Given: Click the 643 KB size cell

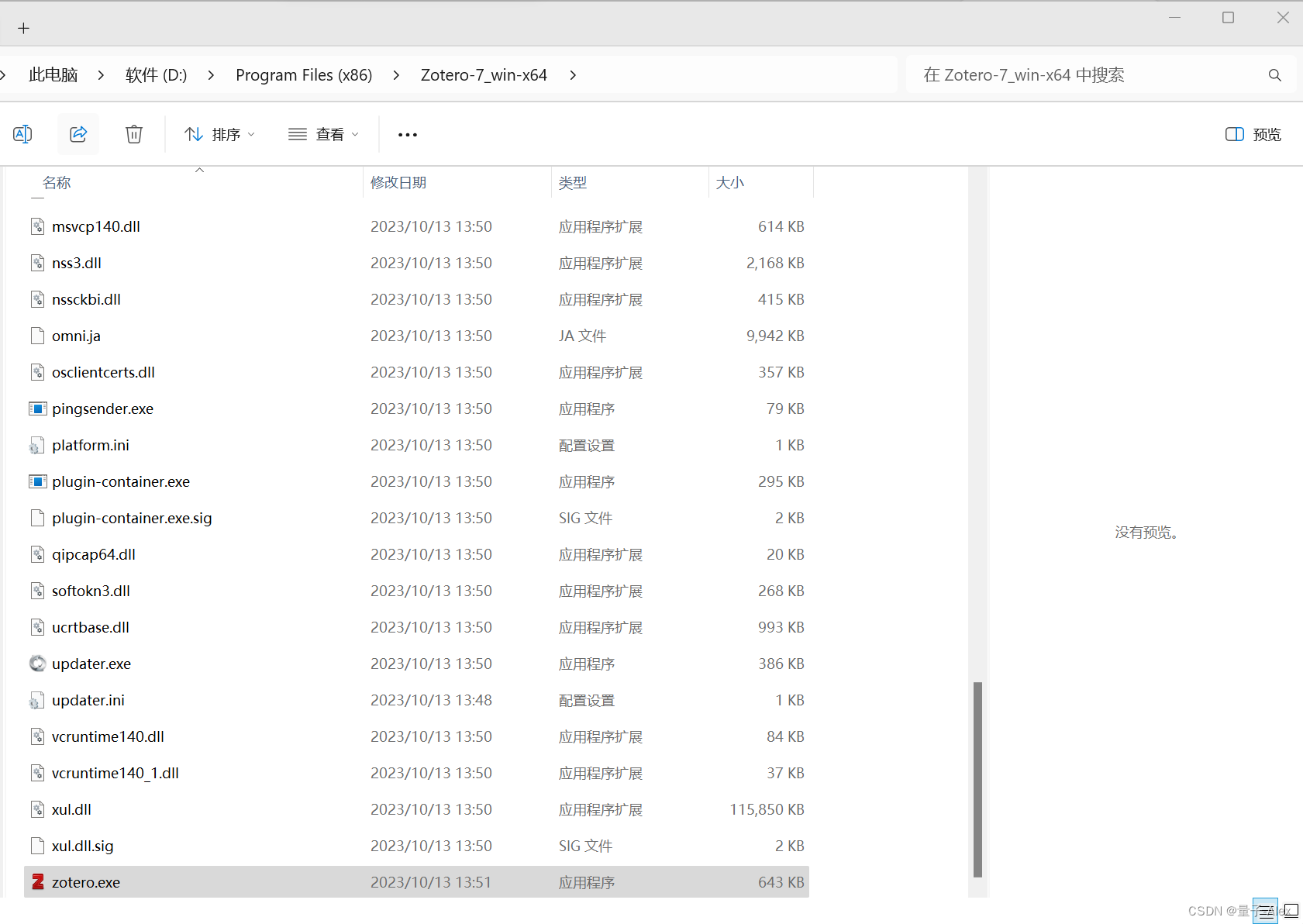Looking at the screenshot, I should pyautogui.click(x=781, y=882).
